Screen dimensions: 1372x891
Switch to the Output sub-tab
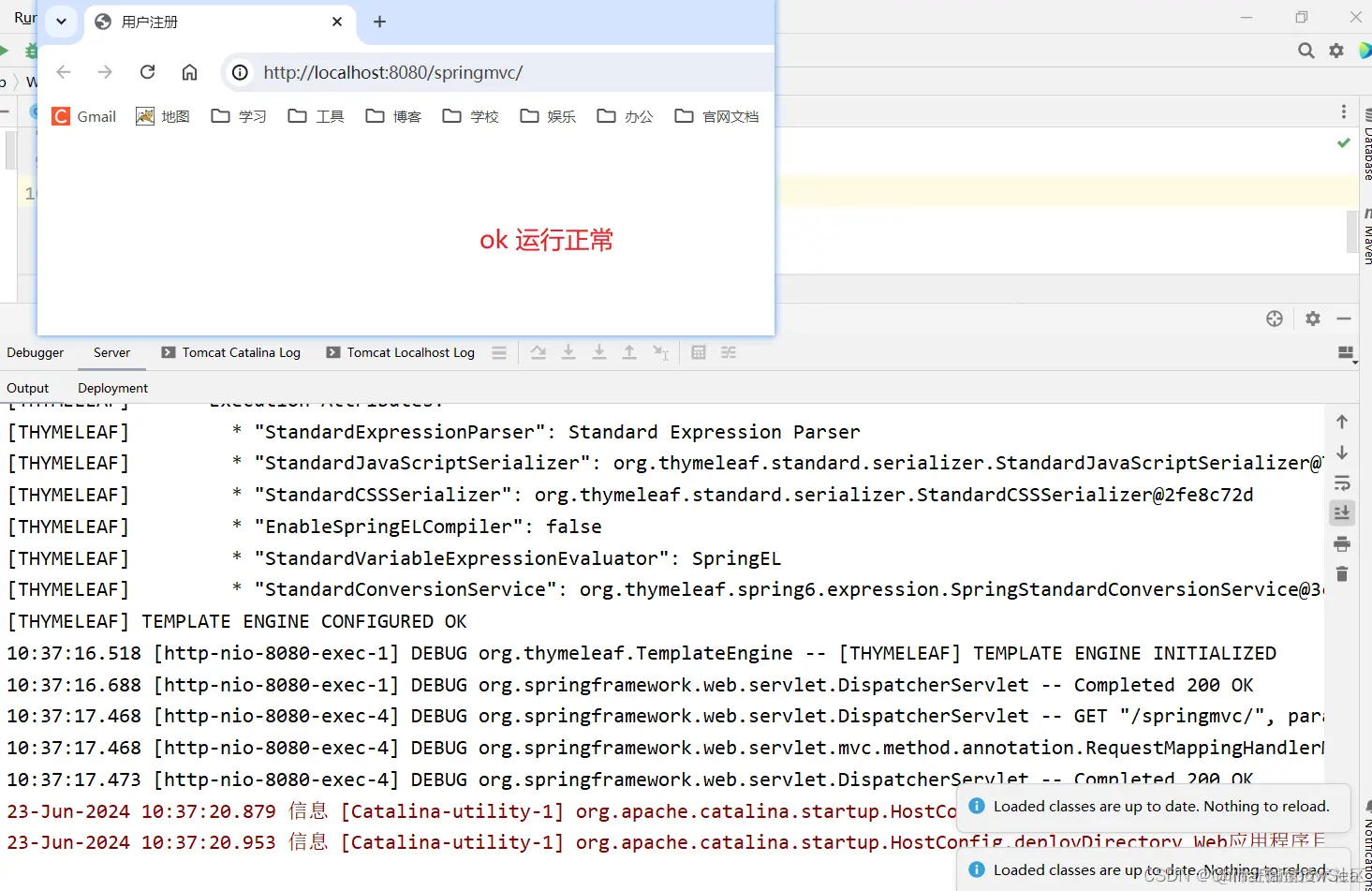pyautogui.click(x=28, y=388)
